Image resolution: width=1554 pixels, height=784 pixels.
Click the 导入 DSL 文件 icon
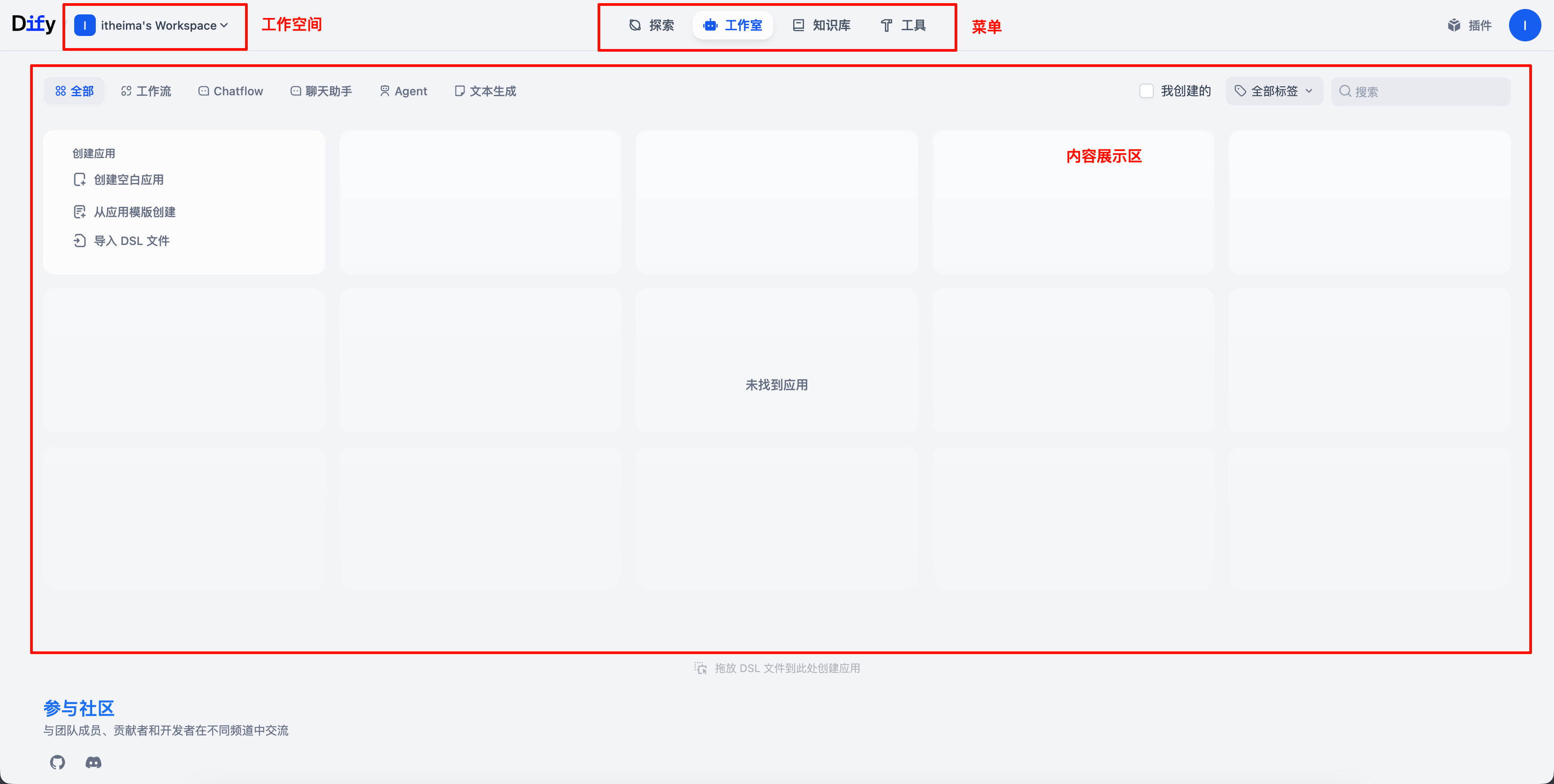click(80, 241)
